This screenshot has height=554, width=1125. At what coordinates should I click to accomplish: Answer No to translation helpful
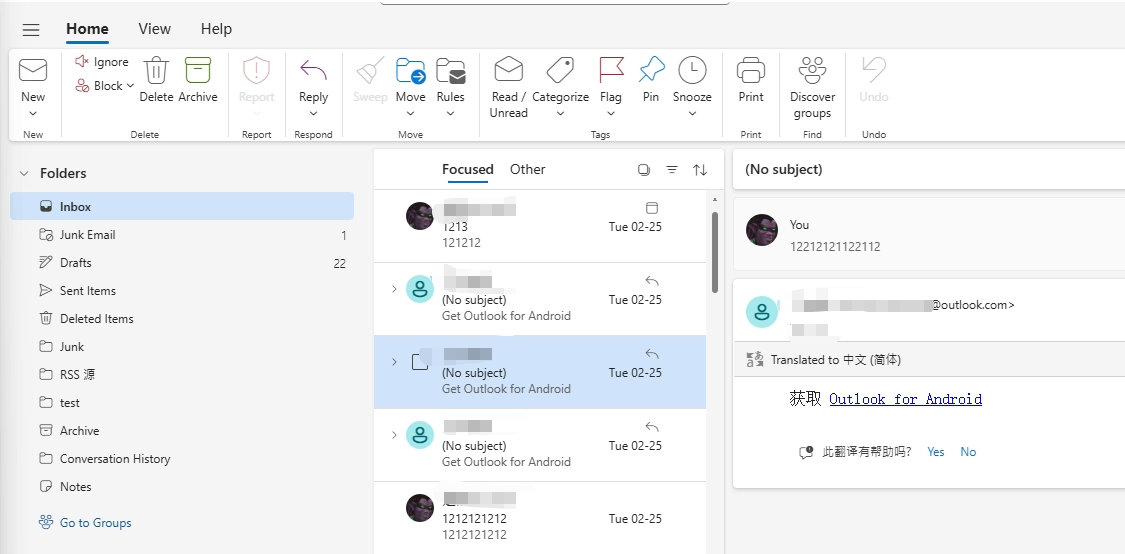(968, 452)
